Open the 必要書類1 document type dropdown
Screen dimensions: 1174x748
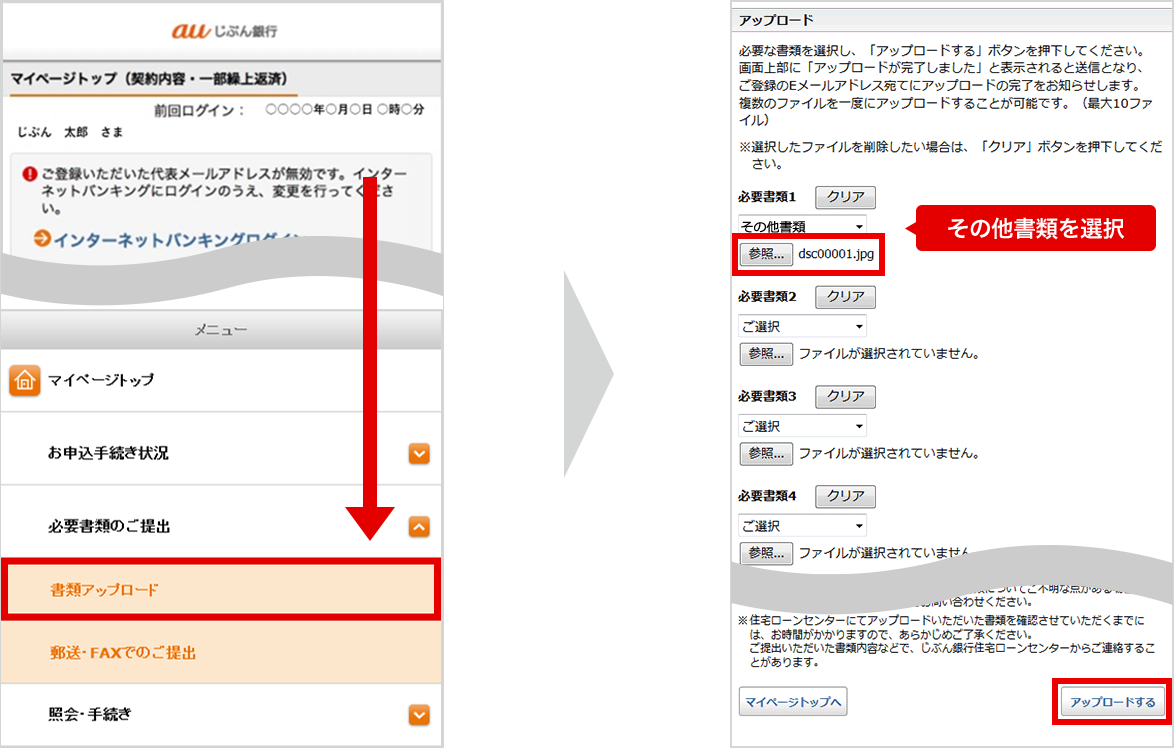pos(802,227)
